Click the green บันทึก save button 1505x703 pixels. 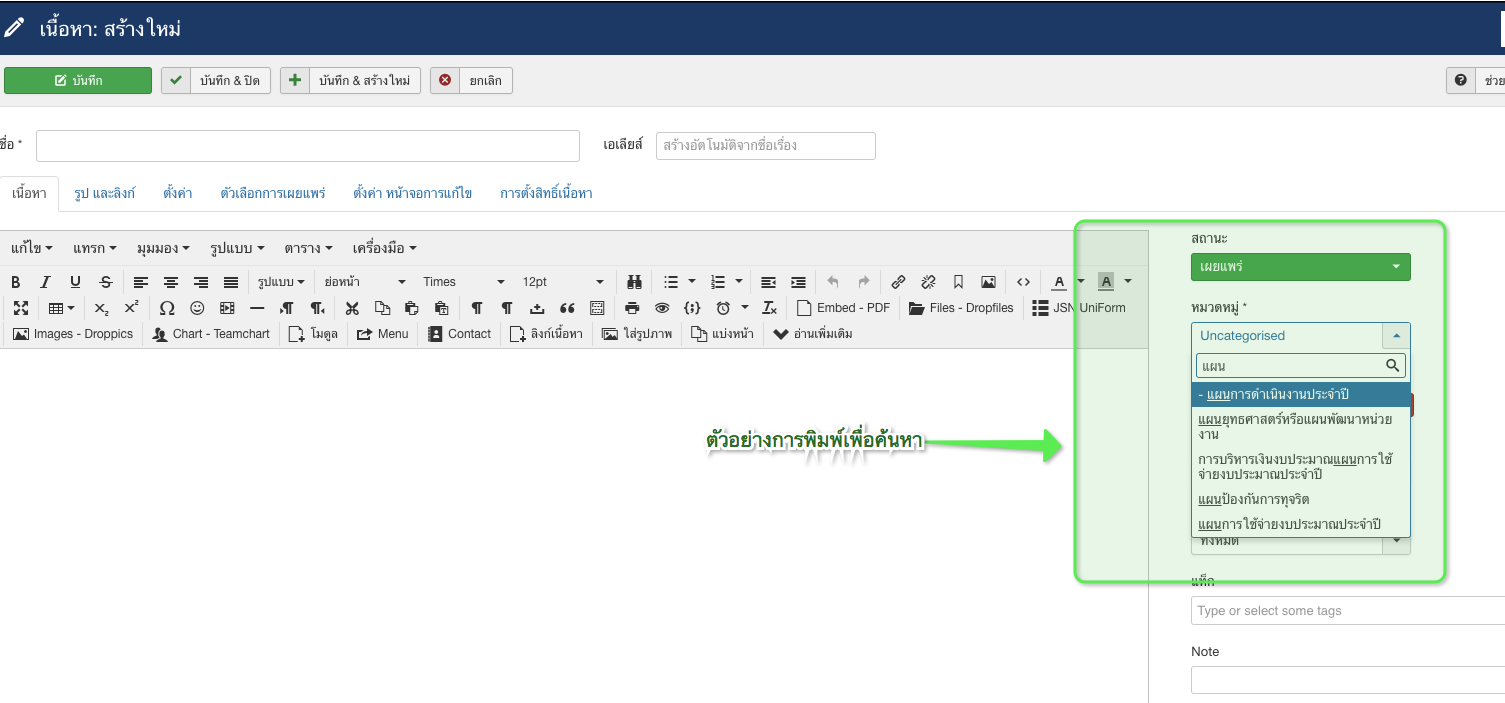coord(78,81)
